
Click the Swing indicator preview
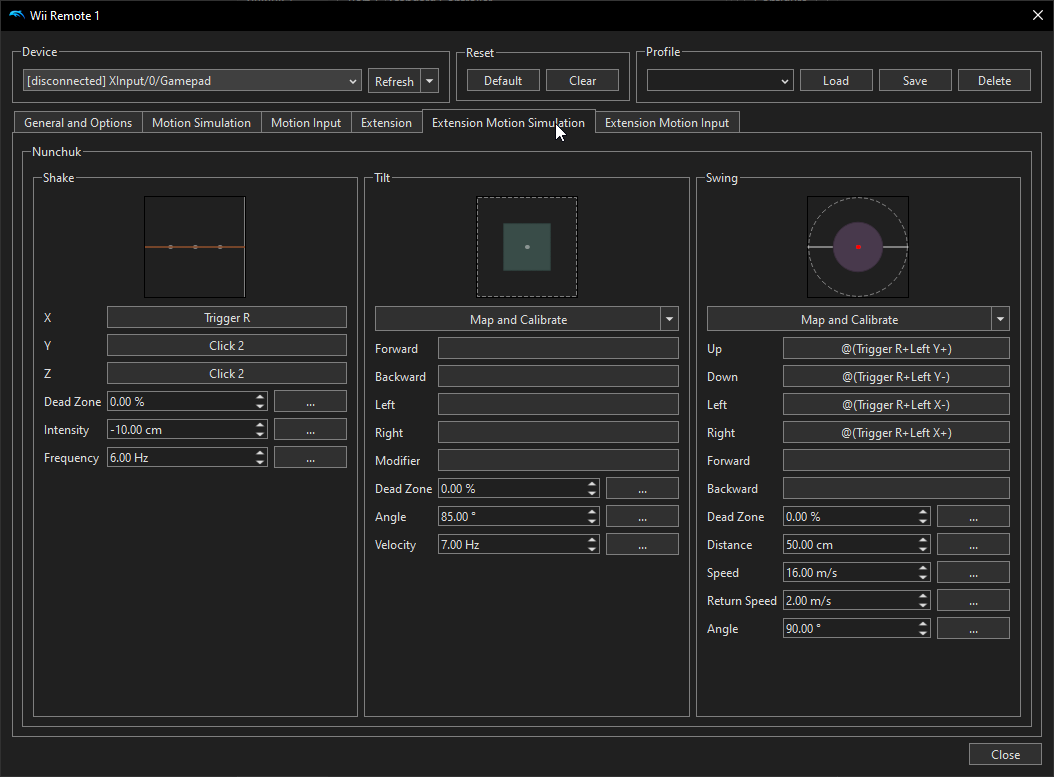pyautogui.click(x=858, y=247)
